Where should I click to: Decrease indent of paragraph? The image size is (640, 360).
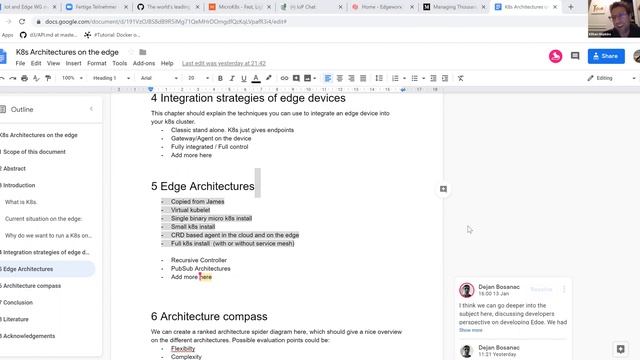tap(433, 78)
